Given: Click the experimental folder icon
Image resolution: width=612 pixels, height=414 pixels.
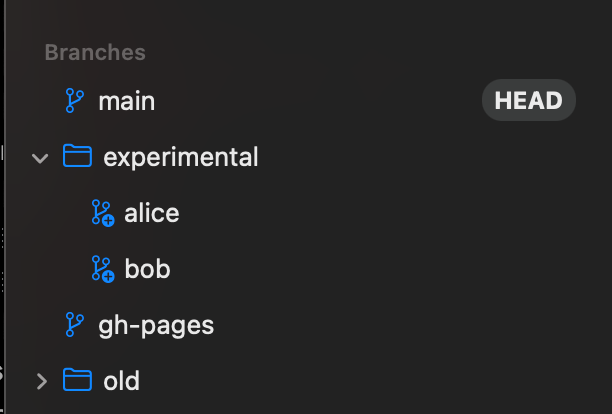Looking at the screenshot, I should [77, 157].
